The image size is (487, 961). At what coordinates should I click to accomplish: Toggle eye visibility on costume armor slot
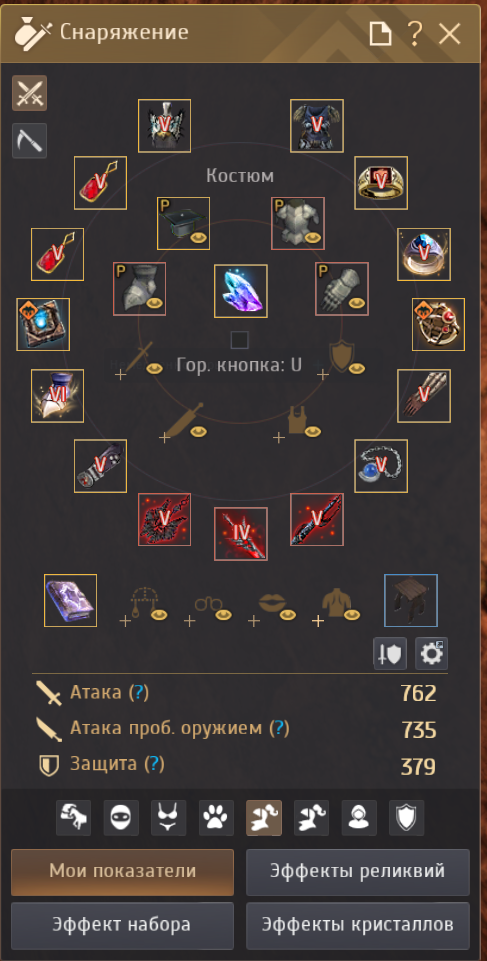313,238
